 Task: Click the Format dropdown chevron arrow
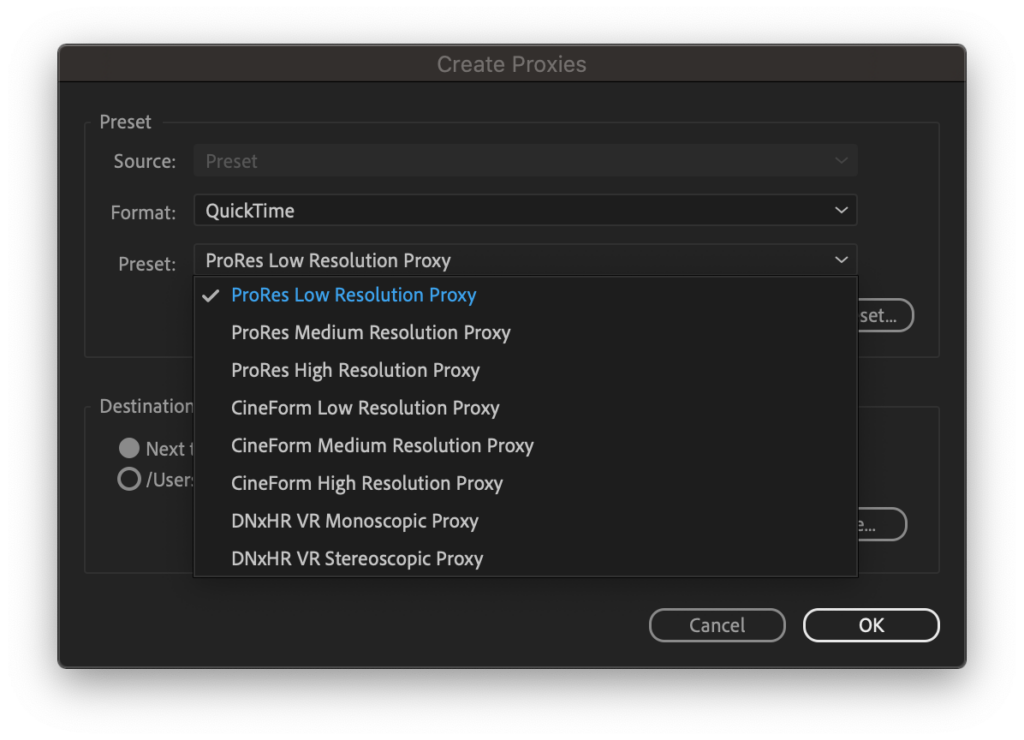[x=841, y=210]
